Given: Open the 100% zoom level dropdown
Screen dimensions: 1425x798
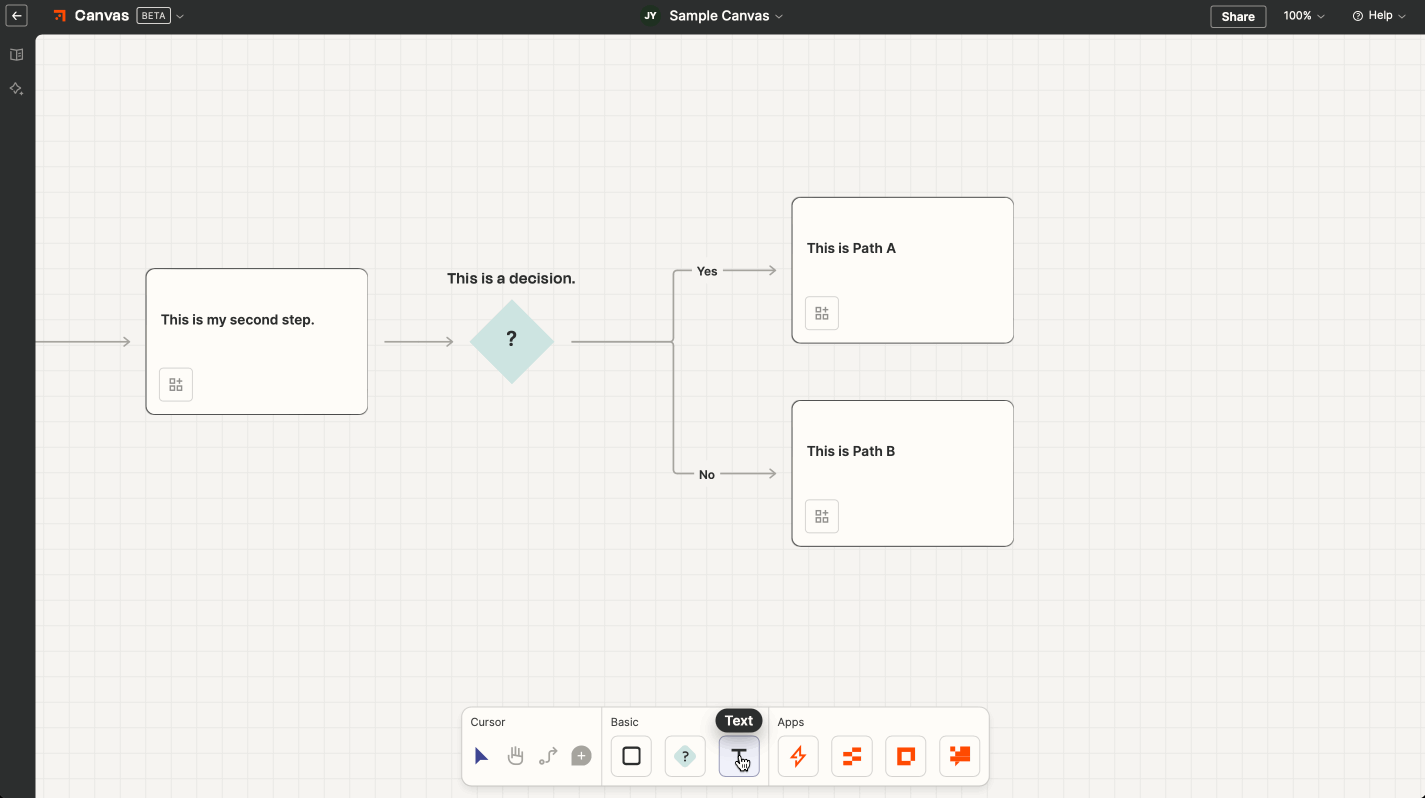Looking at the screenshot, I should [x=1304, y=16].
